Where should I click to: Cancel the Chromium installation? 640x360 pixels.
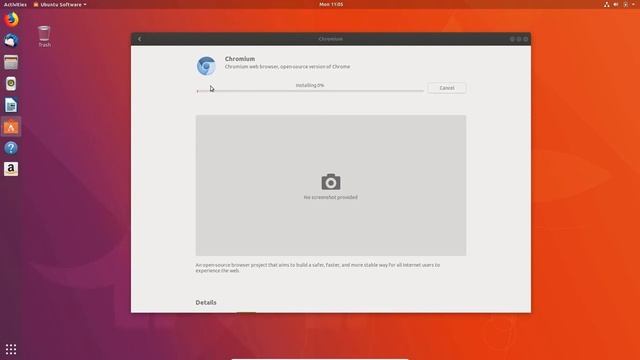tap(447, 88)
